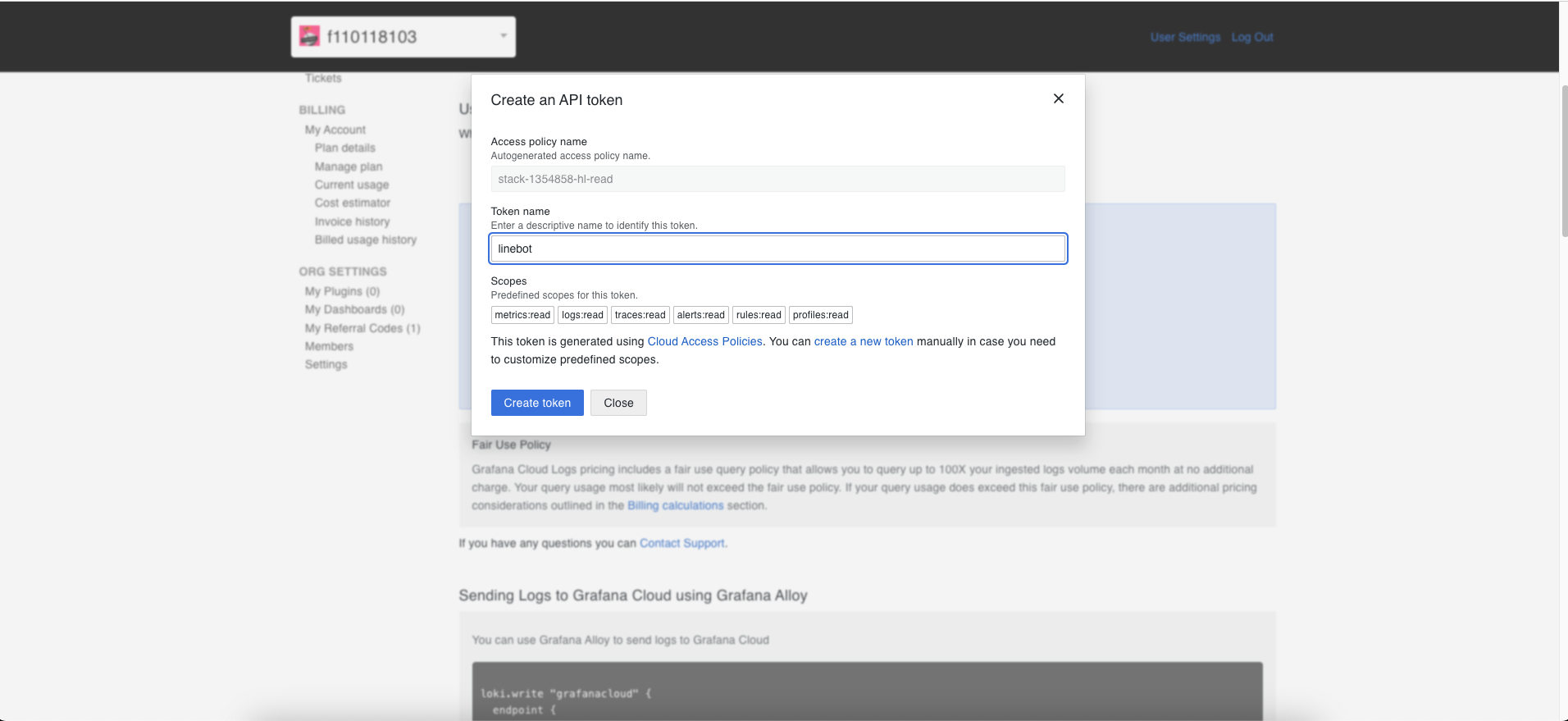Select the profiles:read scope tag
The width and height of the screenshot is (1568, 721).
(821, 315)
